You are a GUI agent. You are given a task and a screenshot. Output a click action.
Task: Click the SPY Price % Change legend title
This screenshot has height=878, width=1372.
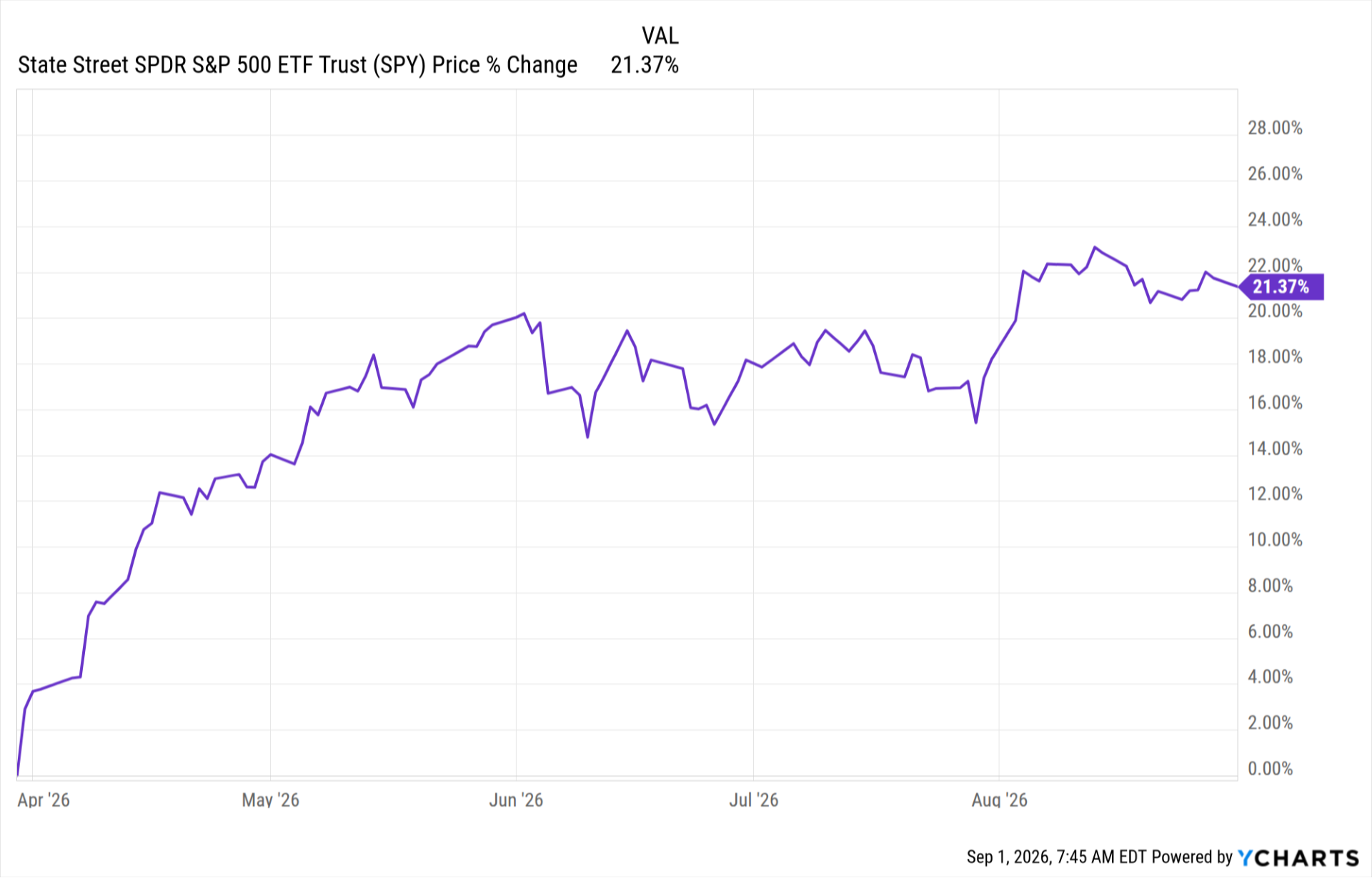coord(297,64)
